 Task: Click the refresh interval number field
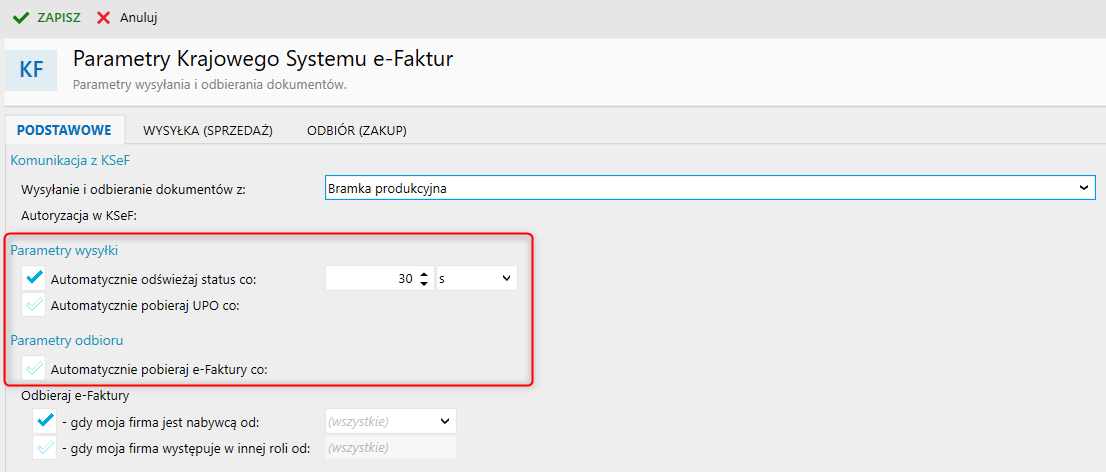(370, 279)
